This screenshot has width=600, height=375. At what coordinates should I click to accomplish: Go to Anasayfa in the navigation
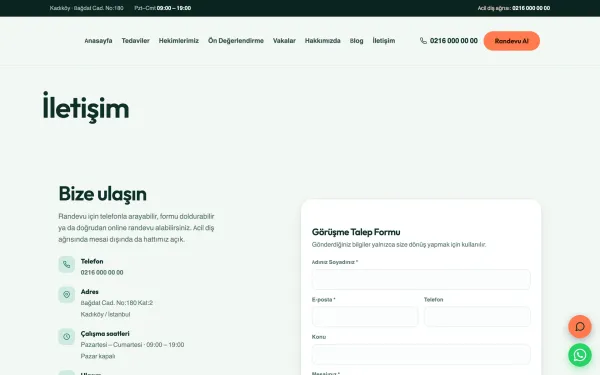(98, 41)
